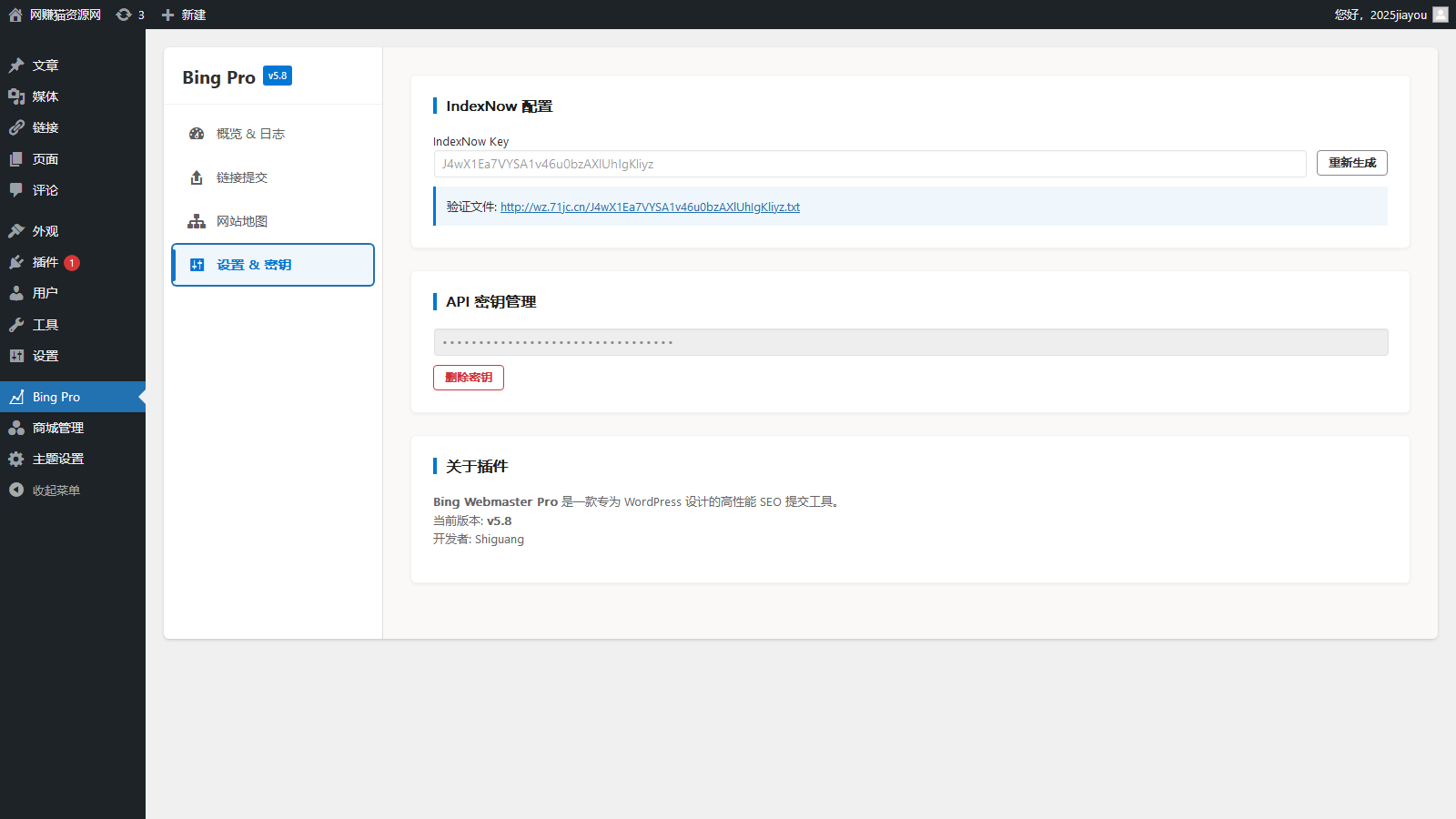Click the 链接 links chain icon
1456x819 pixels.
[16, 127]
